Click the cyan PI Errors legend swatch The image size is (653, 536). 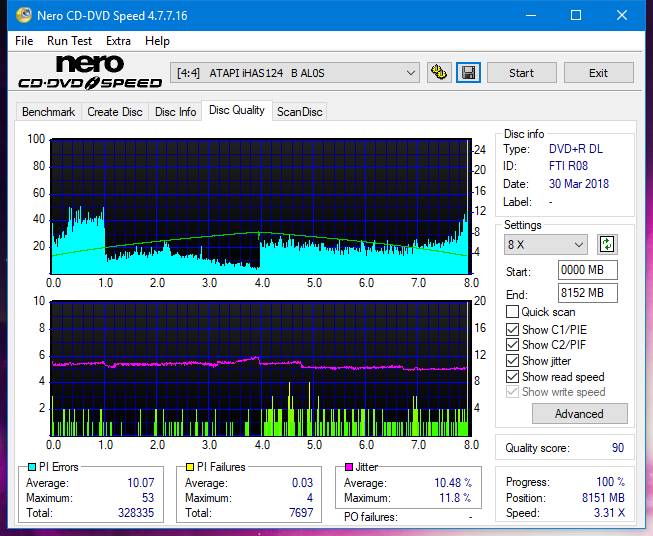point(32,467)
